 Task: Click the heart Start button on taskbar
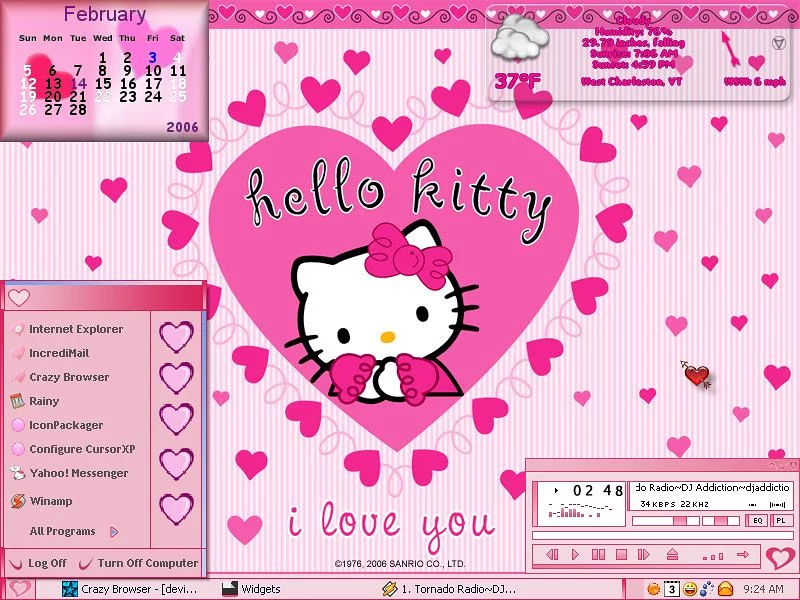(x=18, y=589)
